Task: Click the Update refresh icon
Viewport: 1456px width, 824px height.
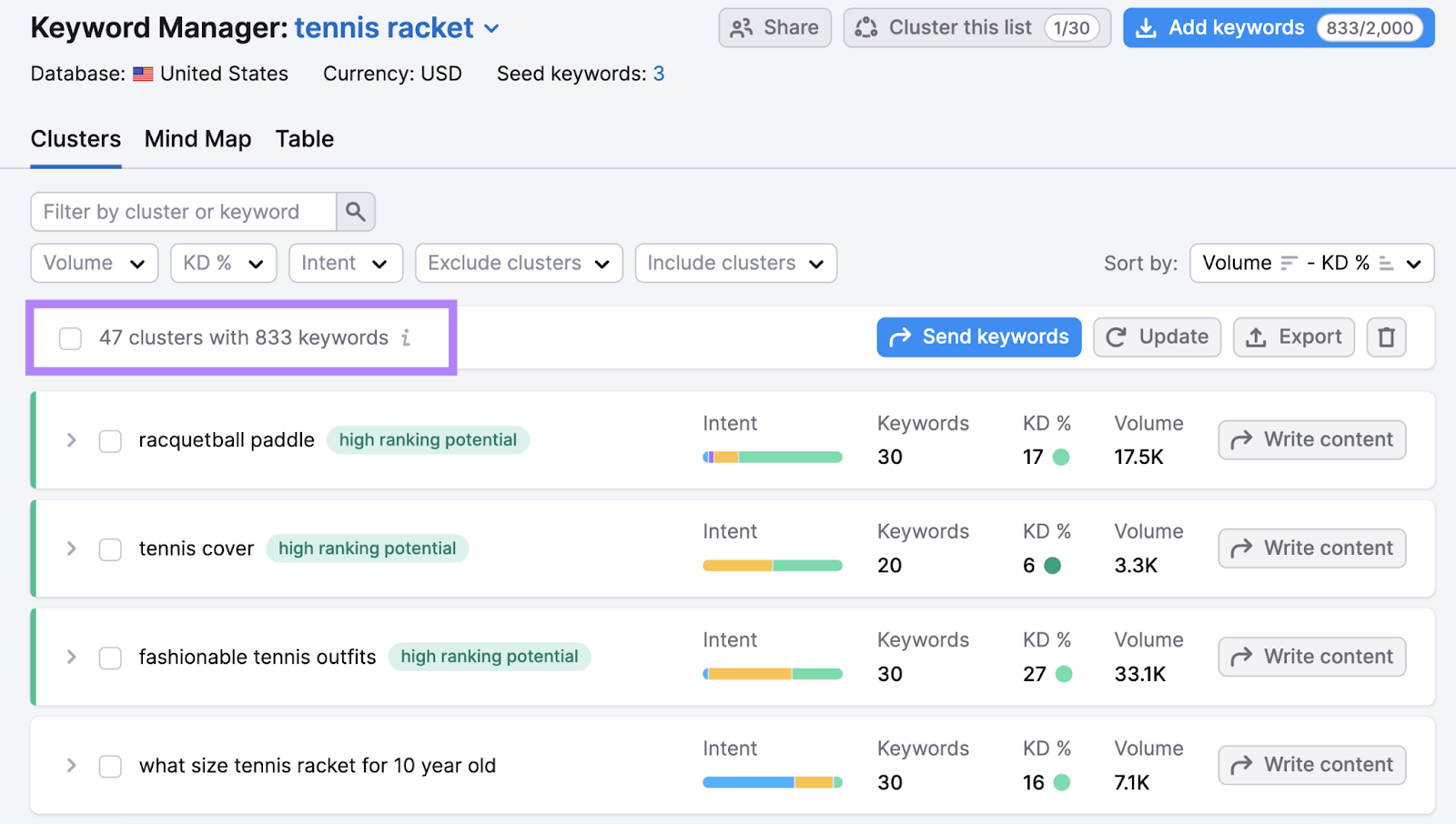Action: pyautogui.click(x=1117, y=337)
